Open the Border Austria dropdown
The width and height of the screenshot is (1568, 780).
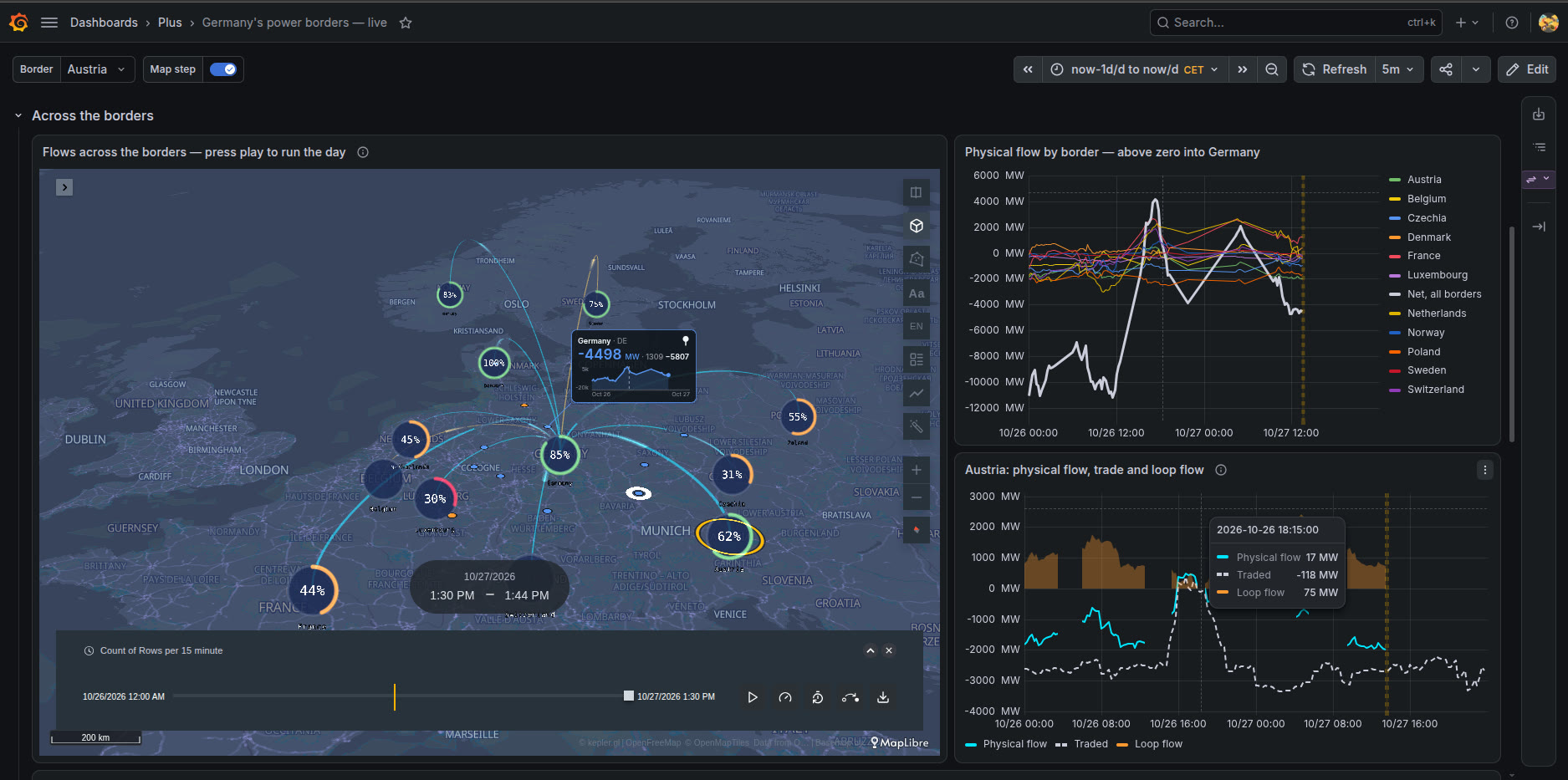pos(97,69)
